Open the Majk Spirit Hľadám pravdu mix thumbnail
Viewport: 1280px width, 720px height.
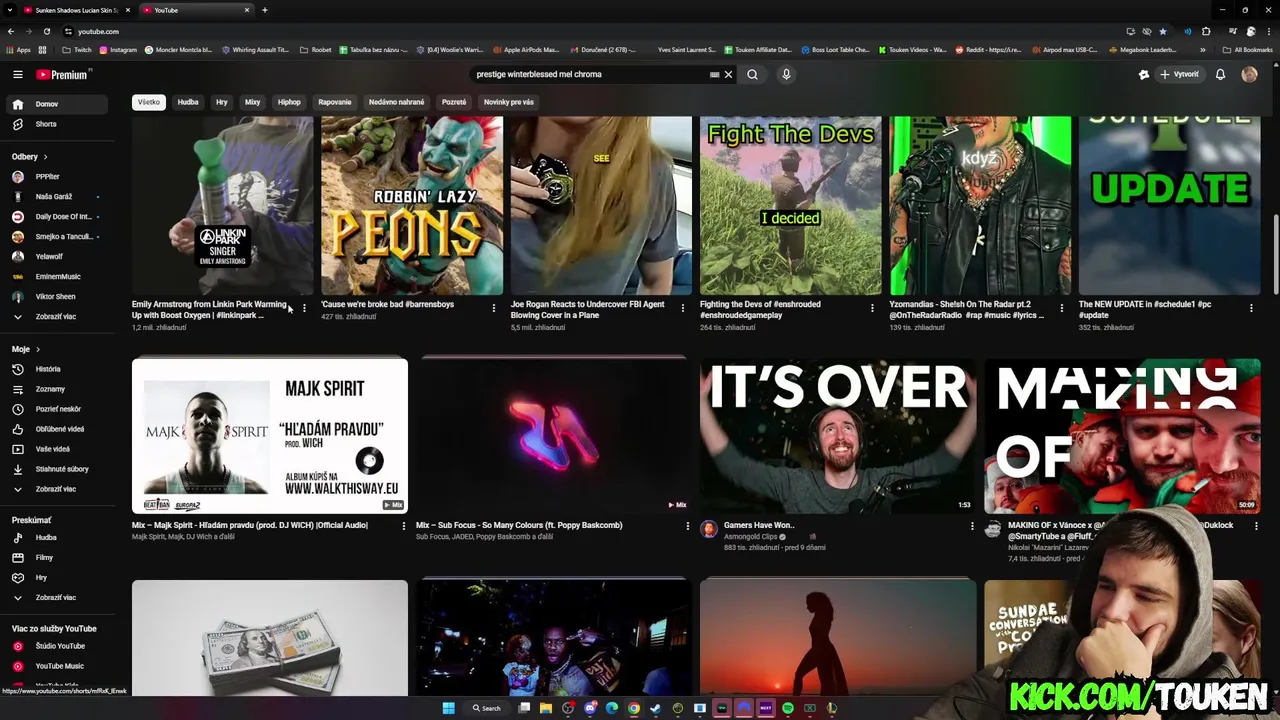(x=270, y=436)
